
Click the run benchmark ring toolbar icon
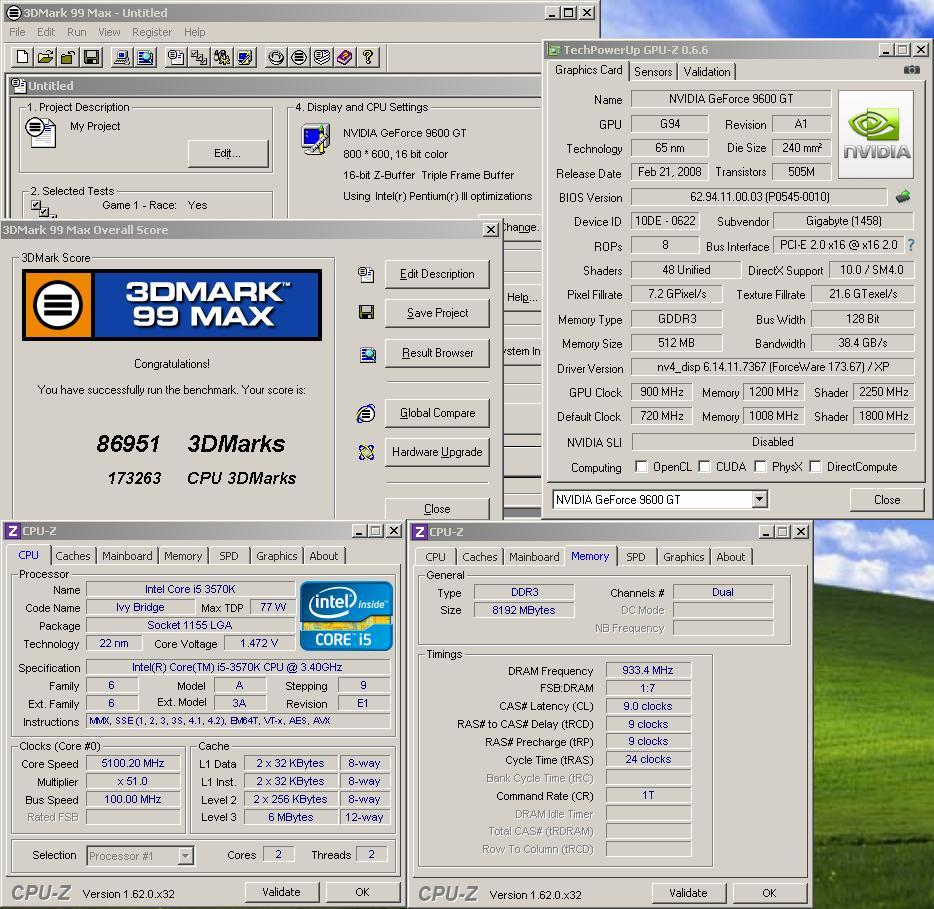point(276,57)
